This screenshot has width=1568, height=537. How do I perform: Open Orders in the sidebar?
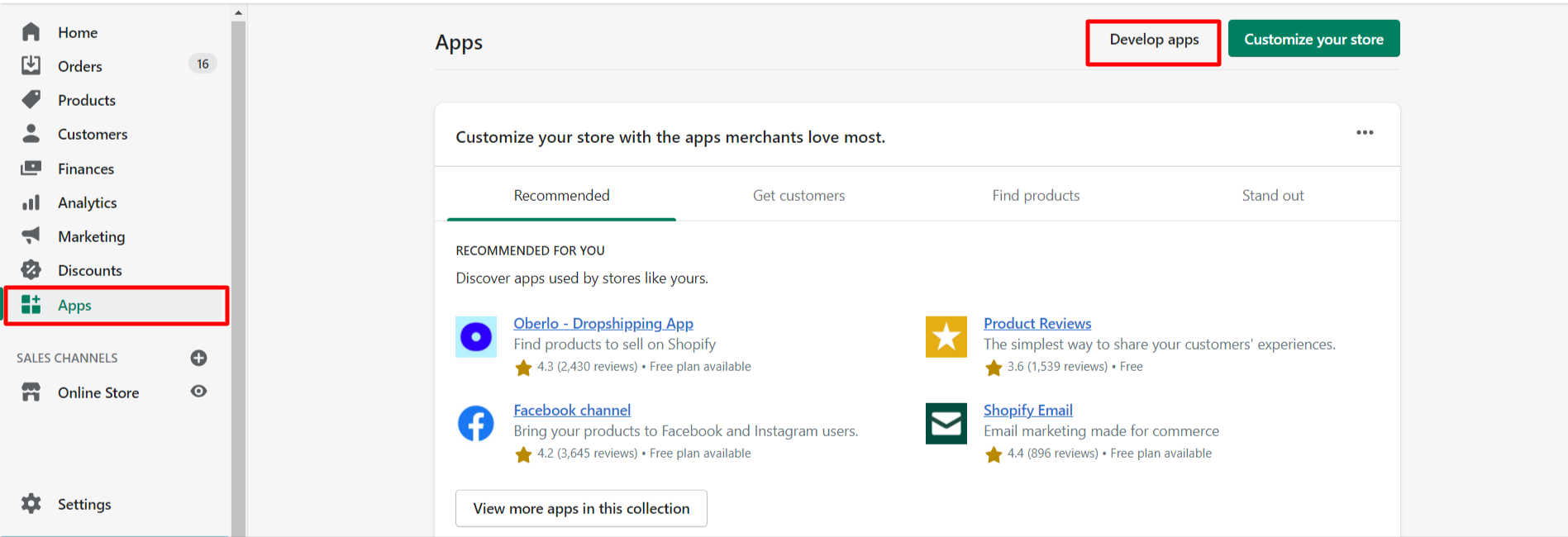tap(80, 66)
